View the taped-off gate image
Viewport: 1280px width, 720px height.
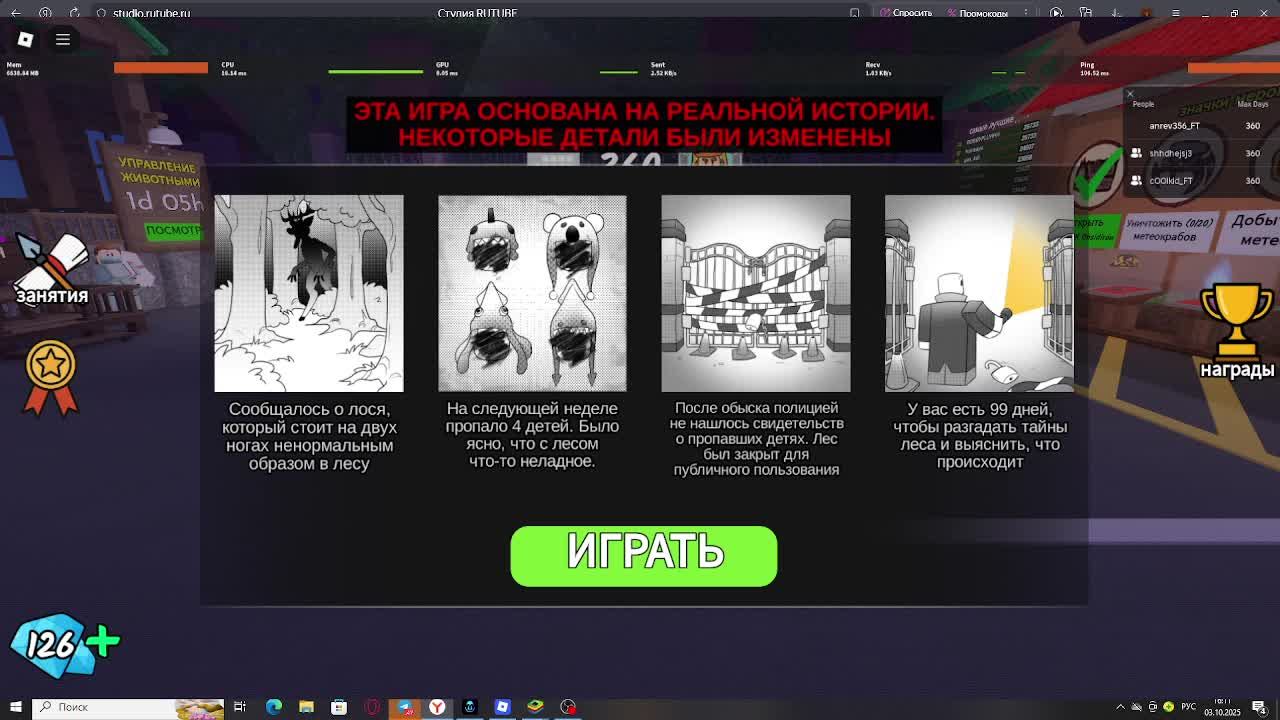(x=756, y=293)
